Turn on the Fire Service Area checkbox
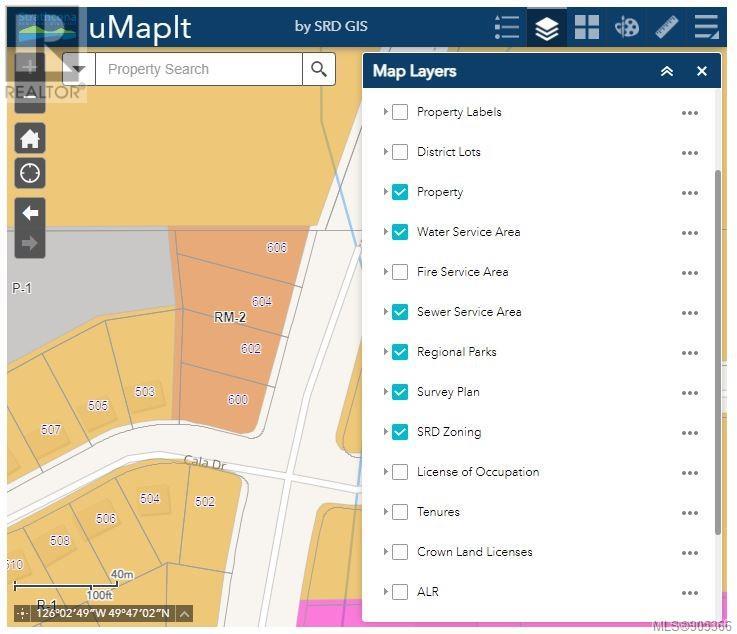Image resolution: width=737 pixels, height=634 pixels. [400, 272]
